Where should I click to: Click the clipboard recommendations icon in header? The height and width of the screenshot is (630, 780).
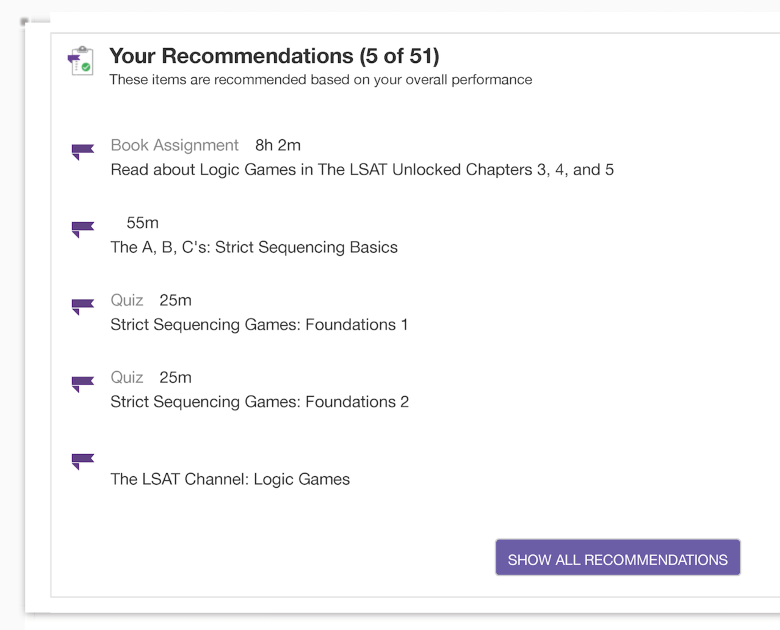click(x=80, y=61)
